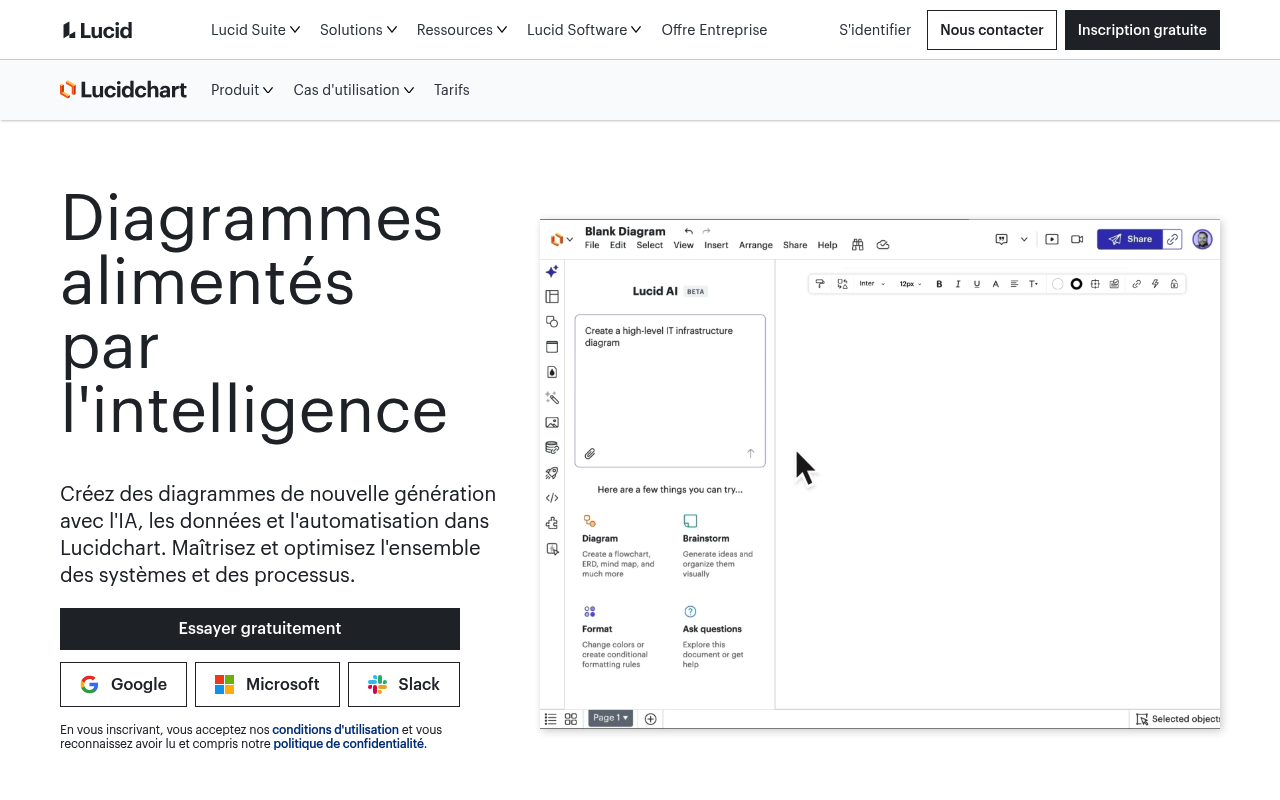Click the S'identifier link
Screen dimensions: 1280x800
[x=875, y=30]
